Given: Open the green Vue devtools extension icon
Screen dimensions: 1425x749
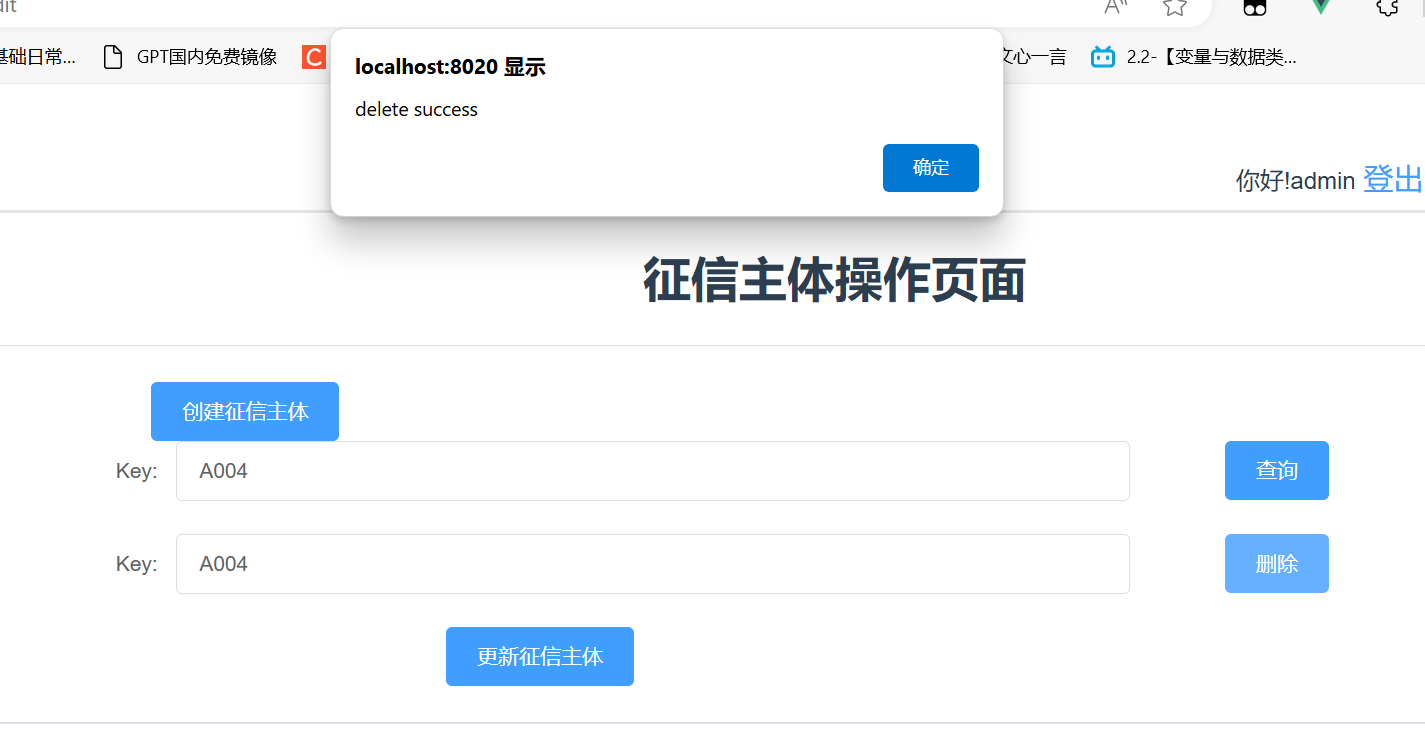Looking at the screenshot, I should (x=1321, y=6).
